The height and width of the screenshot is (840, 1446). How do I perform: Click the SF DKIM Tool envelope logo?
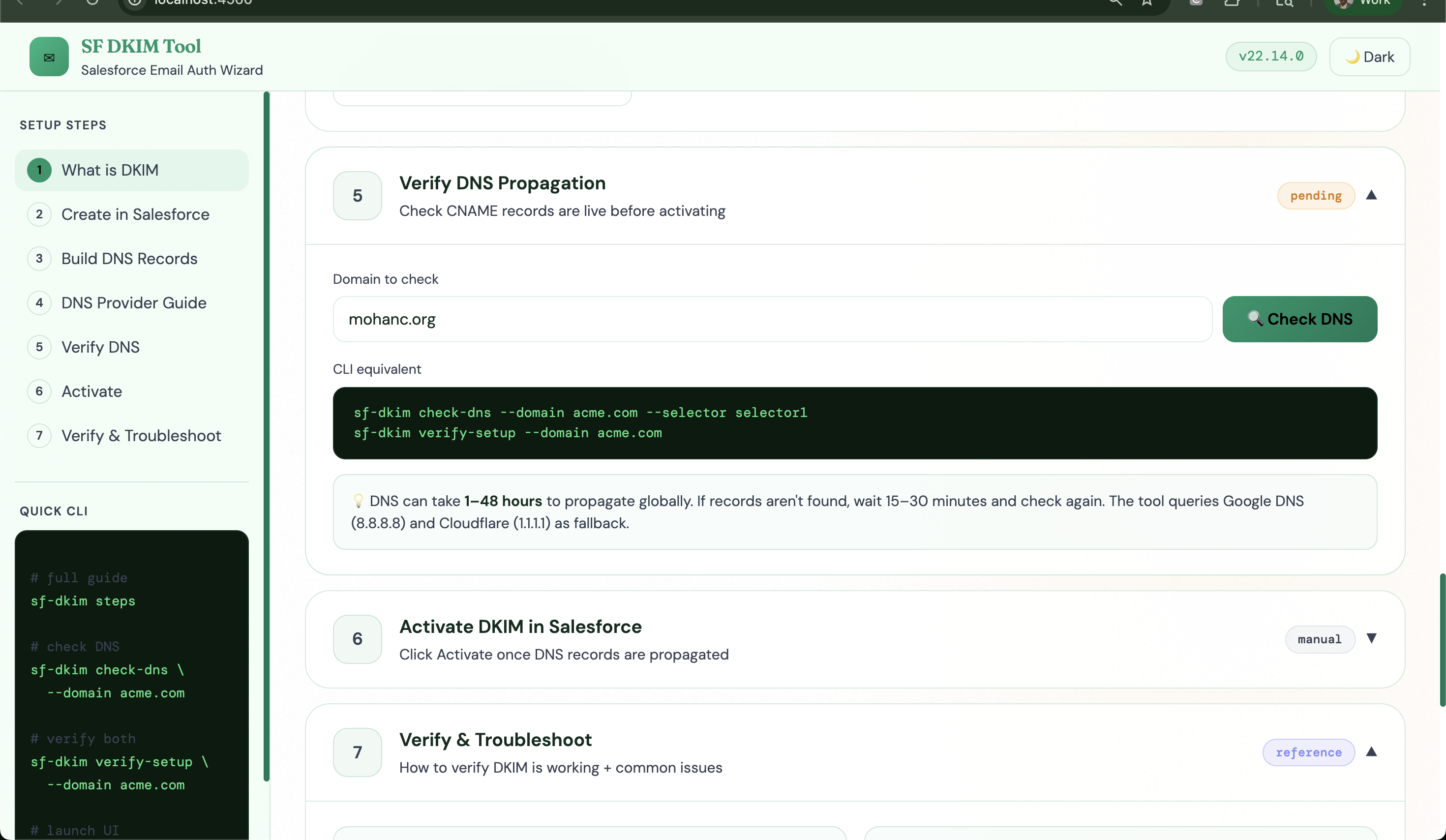[x=48, y=56]
